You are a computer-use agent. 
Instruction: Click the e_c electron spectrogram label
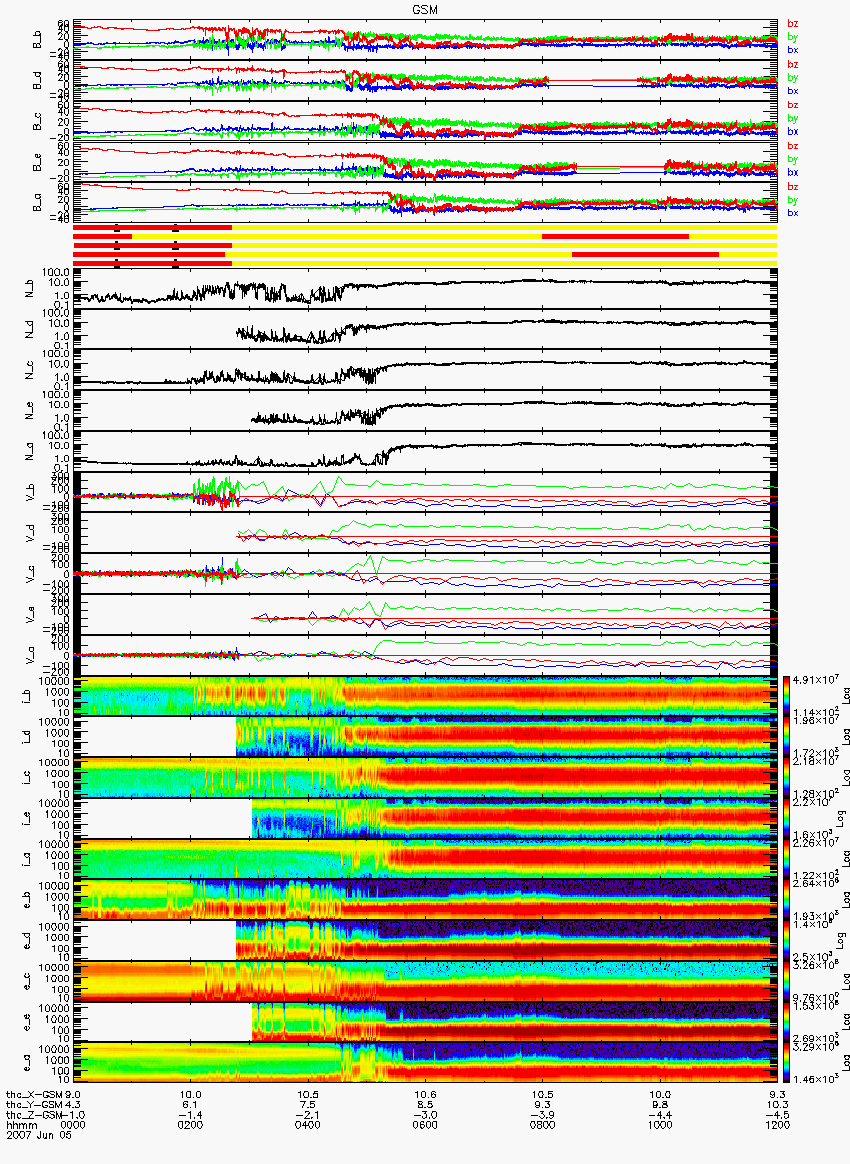27,981
